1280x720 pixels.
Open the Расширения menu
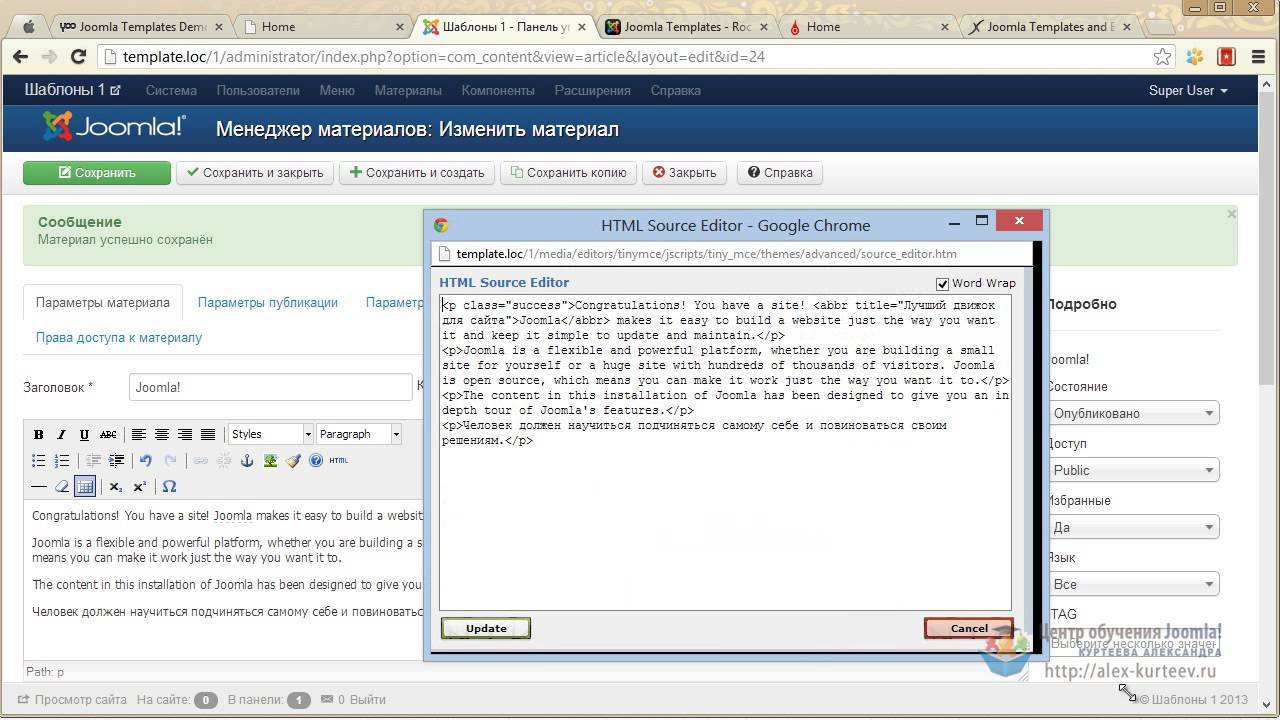point(593,90)
